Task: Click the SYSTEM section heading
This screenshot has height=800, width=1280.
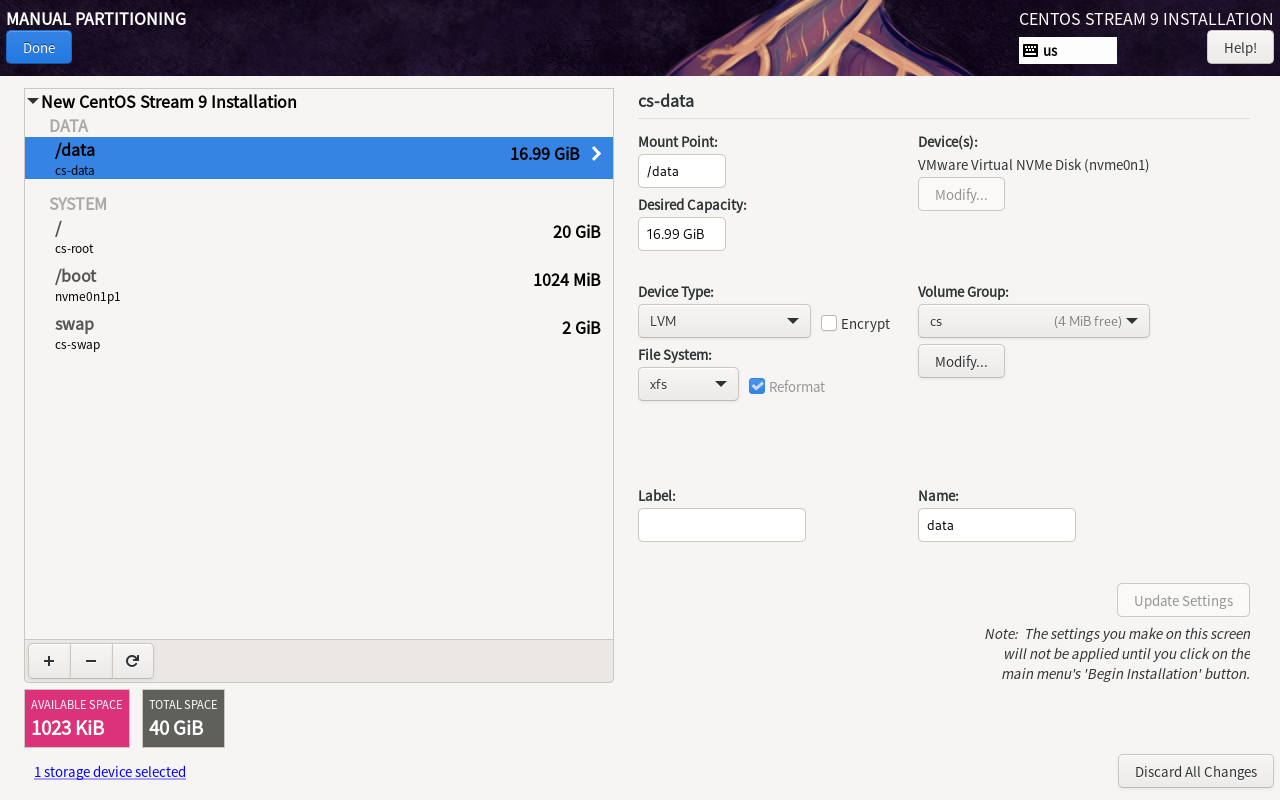Action: [x=78, y=204]
